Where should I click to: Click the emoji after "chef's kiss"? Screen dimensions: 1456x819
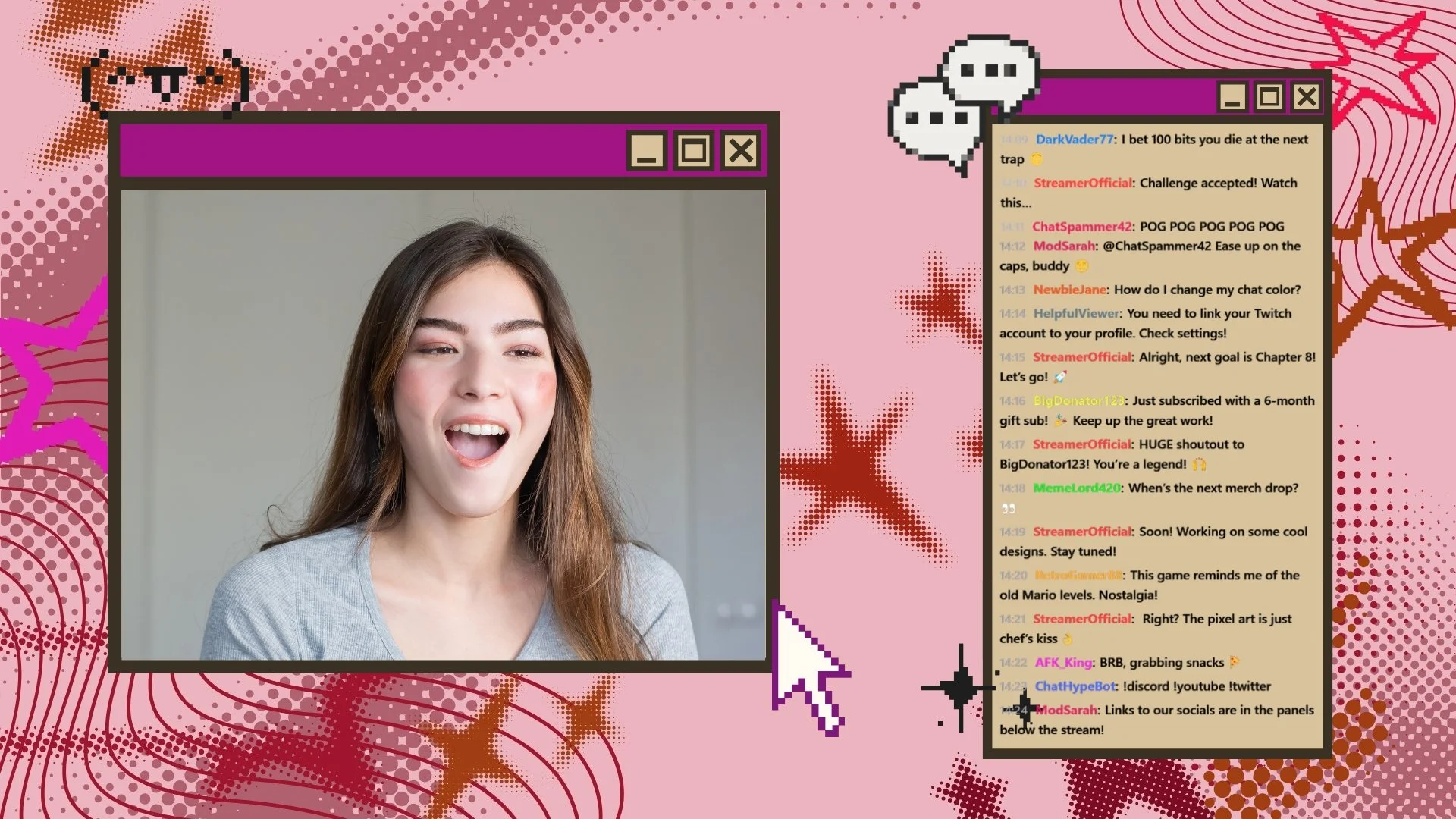coord(1068,639)
